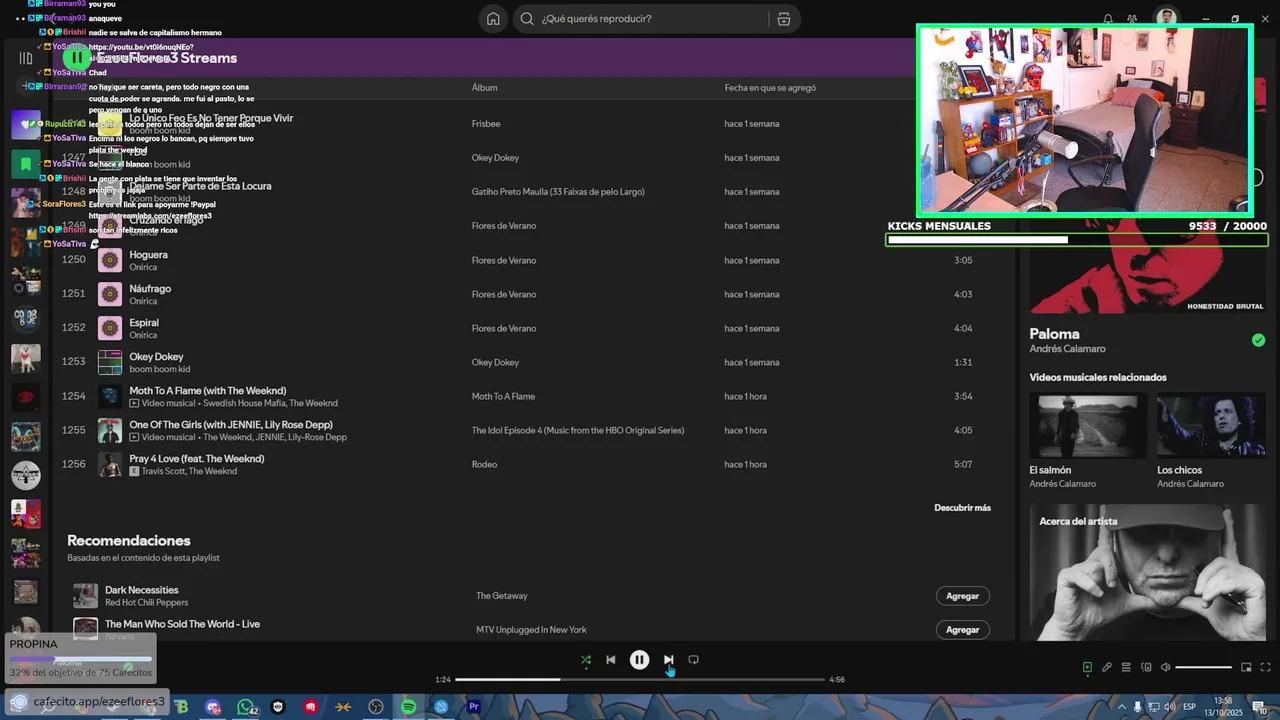Open Premiere Pro in the taskbar

[474, 707]
